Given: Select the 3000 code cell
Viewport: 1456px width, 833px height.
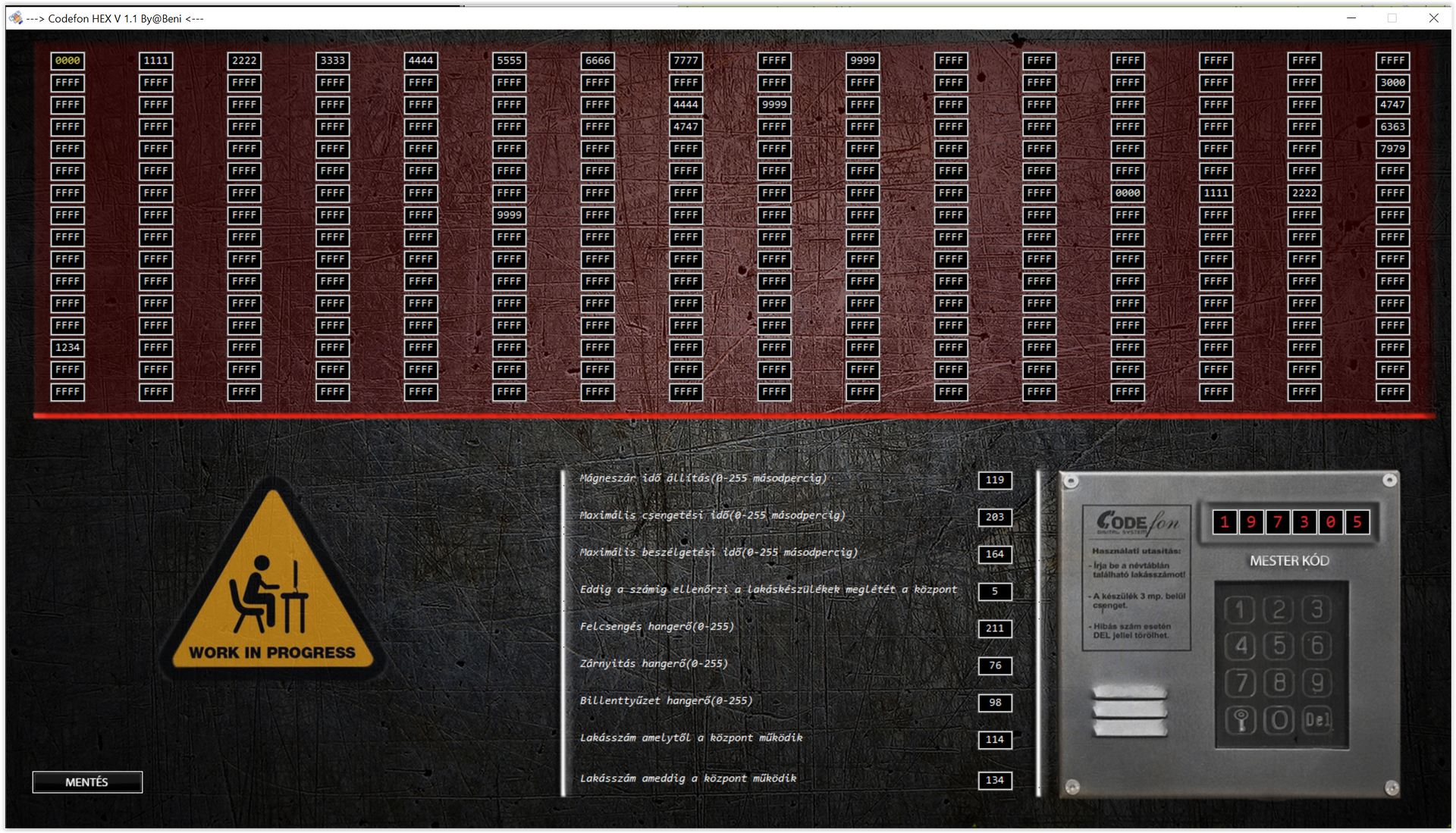Looking at the screenshot, I should coord(1392,83).
